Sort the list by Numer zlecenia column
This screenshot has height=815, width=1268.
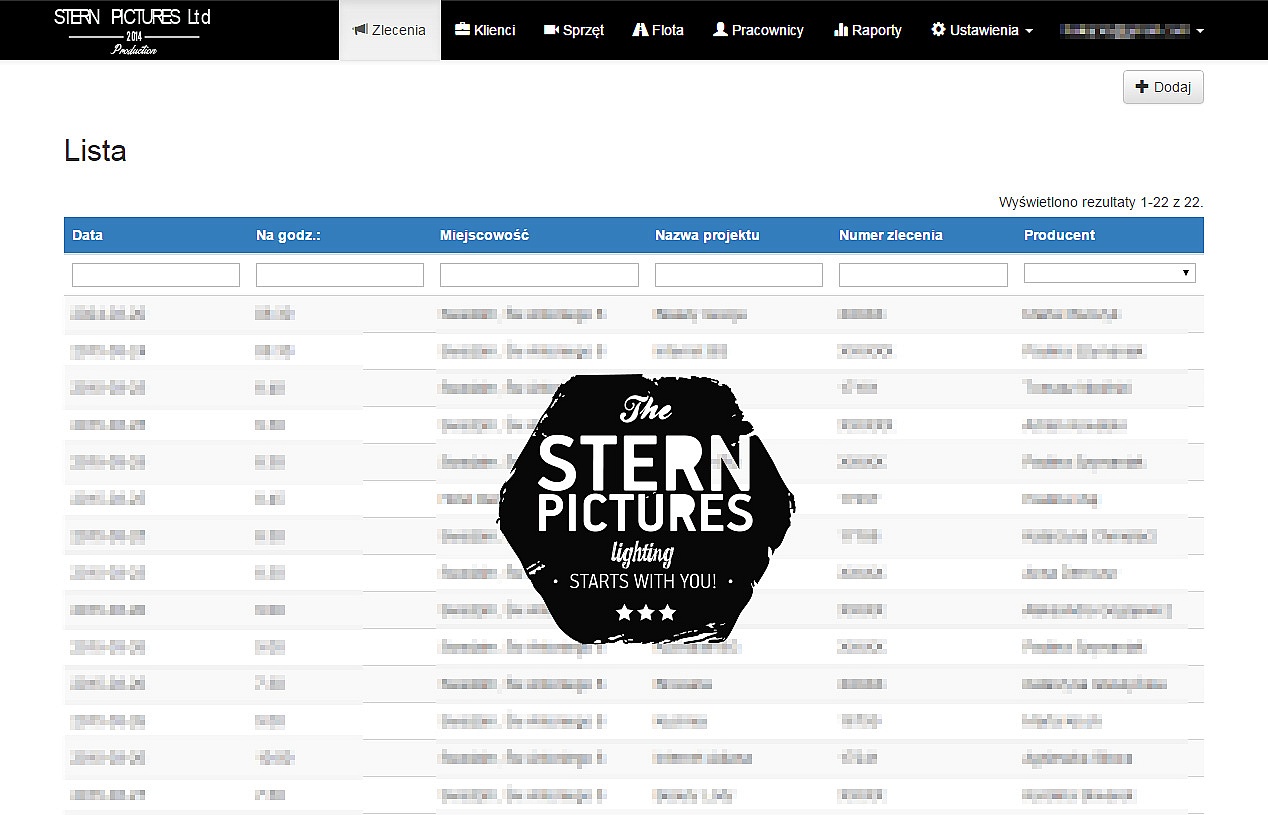pos(891,235)
